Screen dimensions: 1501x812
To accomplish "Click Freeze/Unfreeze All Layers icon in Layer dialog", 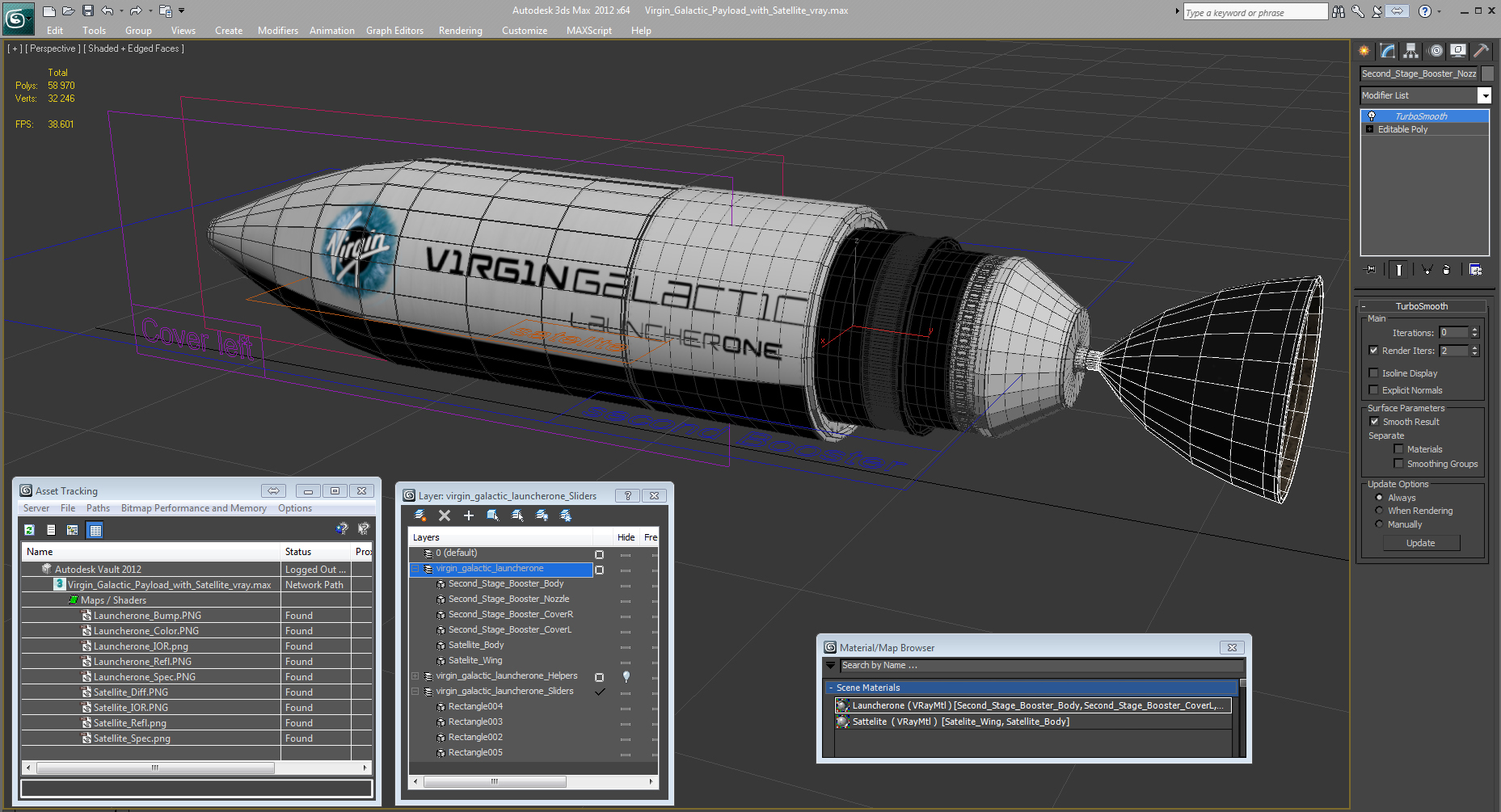I will (566, 515).
